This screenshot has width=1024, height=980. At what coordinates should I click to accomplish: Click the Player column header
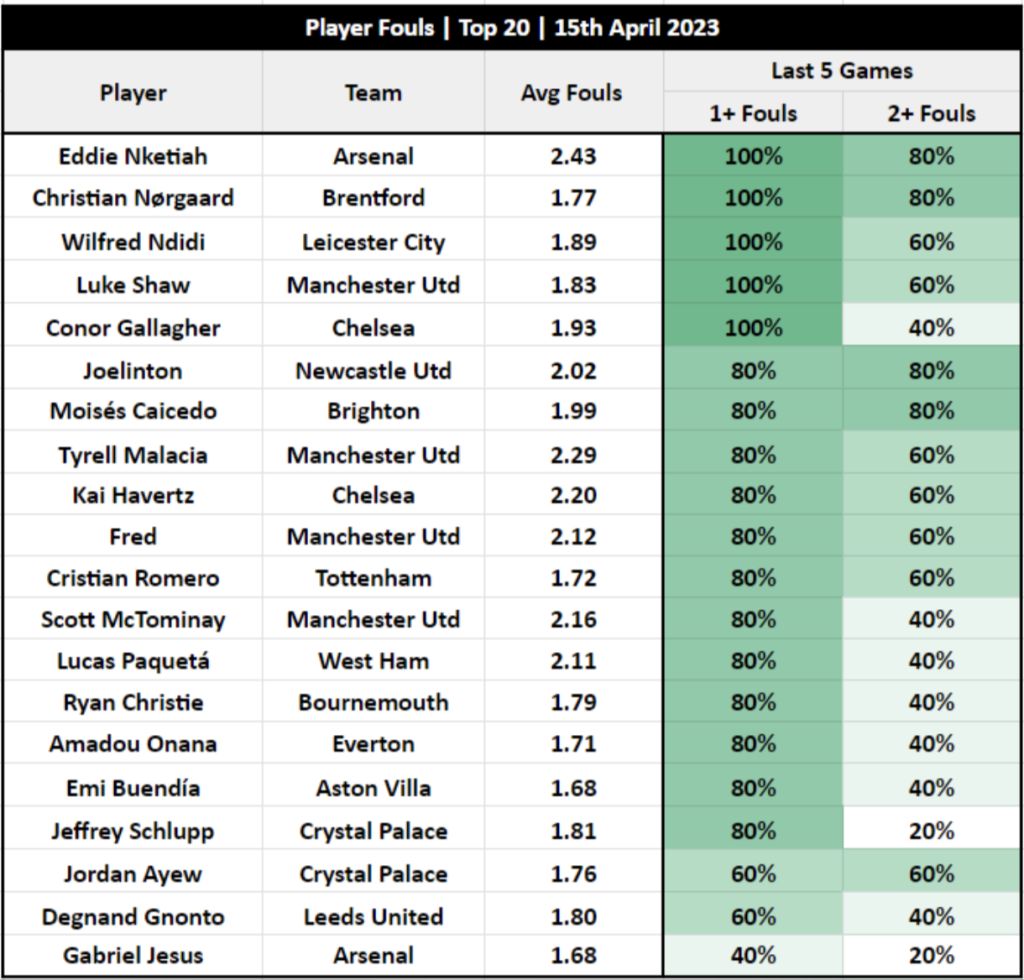[x=133, y=92]
